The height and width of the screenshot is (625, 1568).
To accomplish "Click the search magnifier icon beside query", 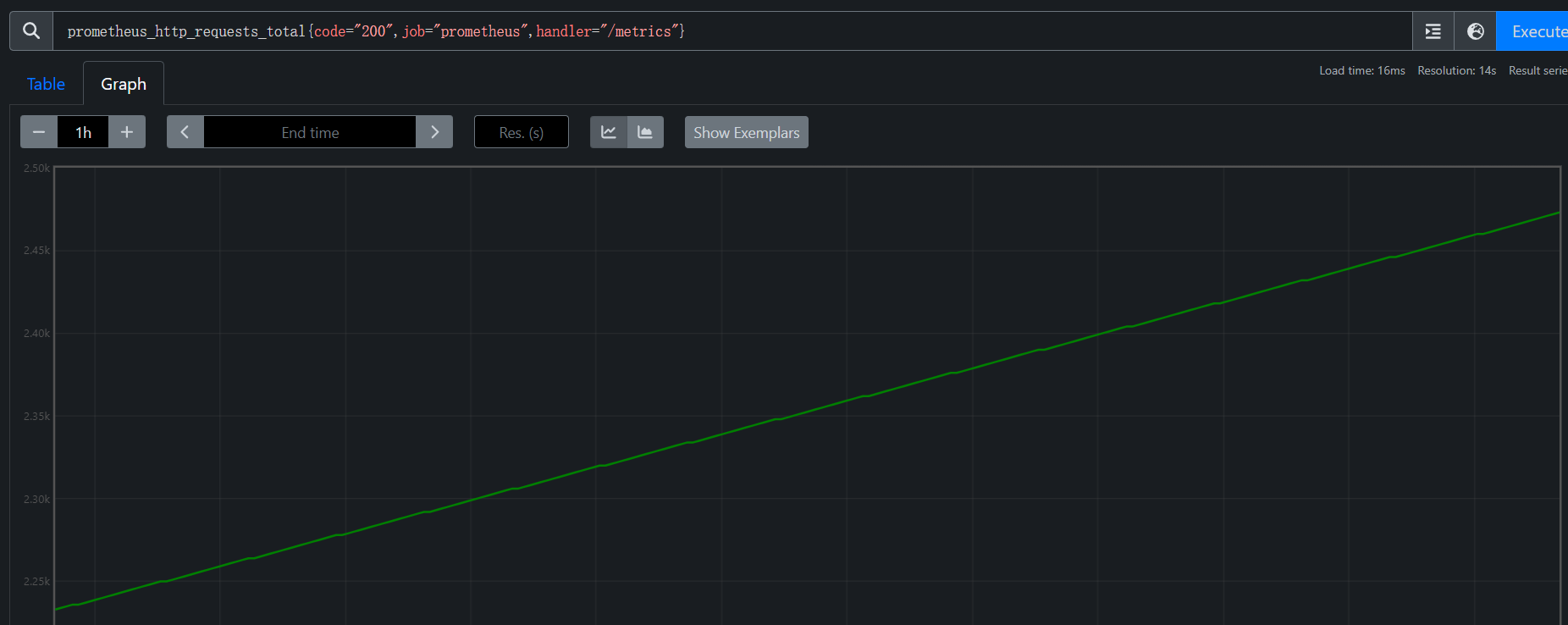I will 31,31.
